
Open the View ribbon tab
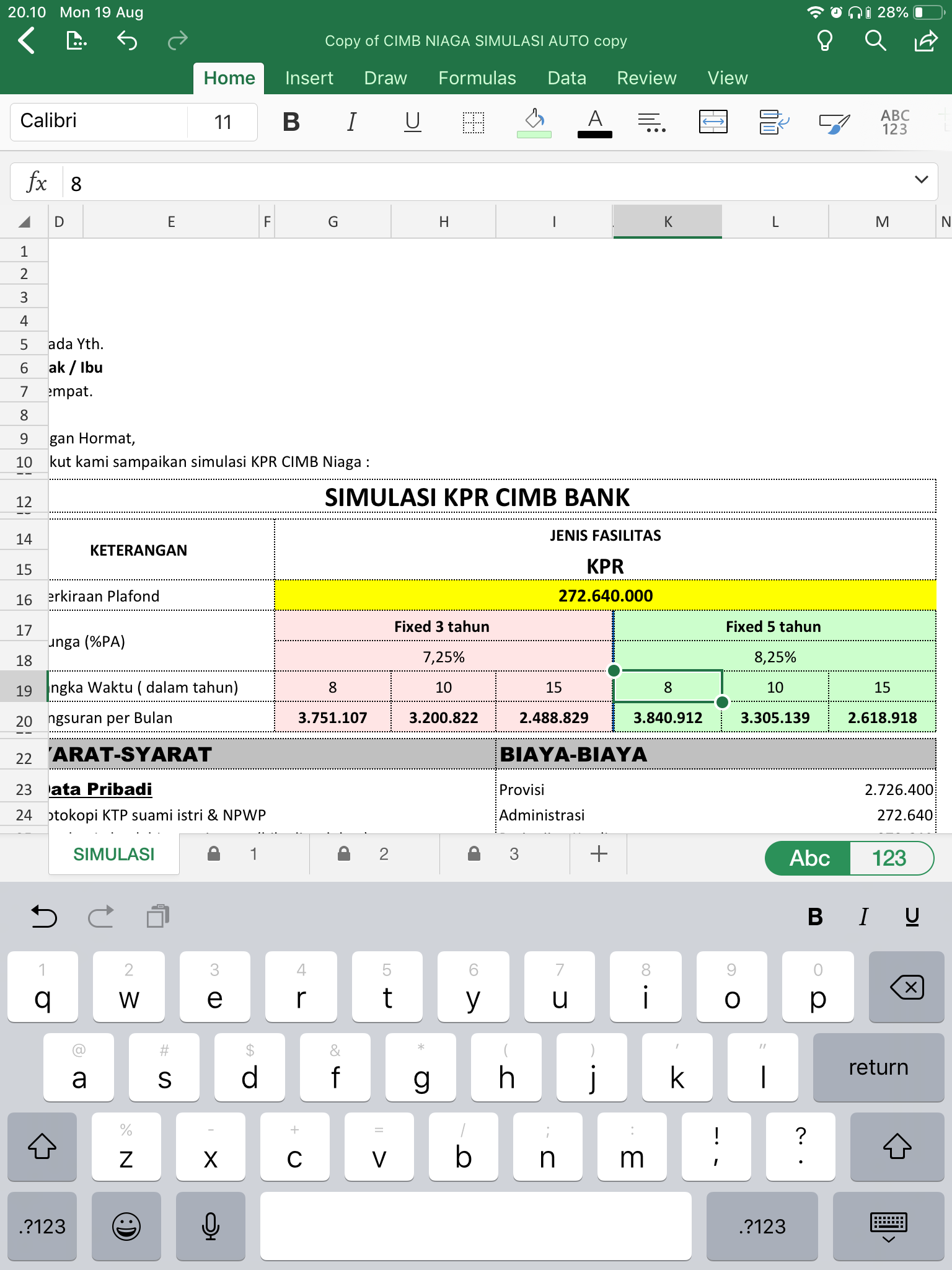tap(728, 78)
